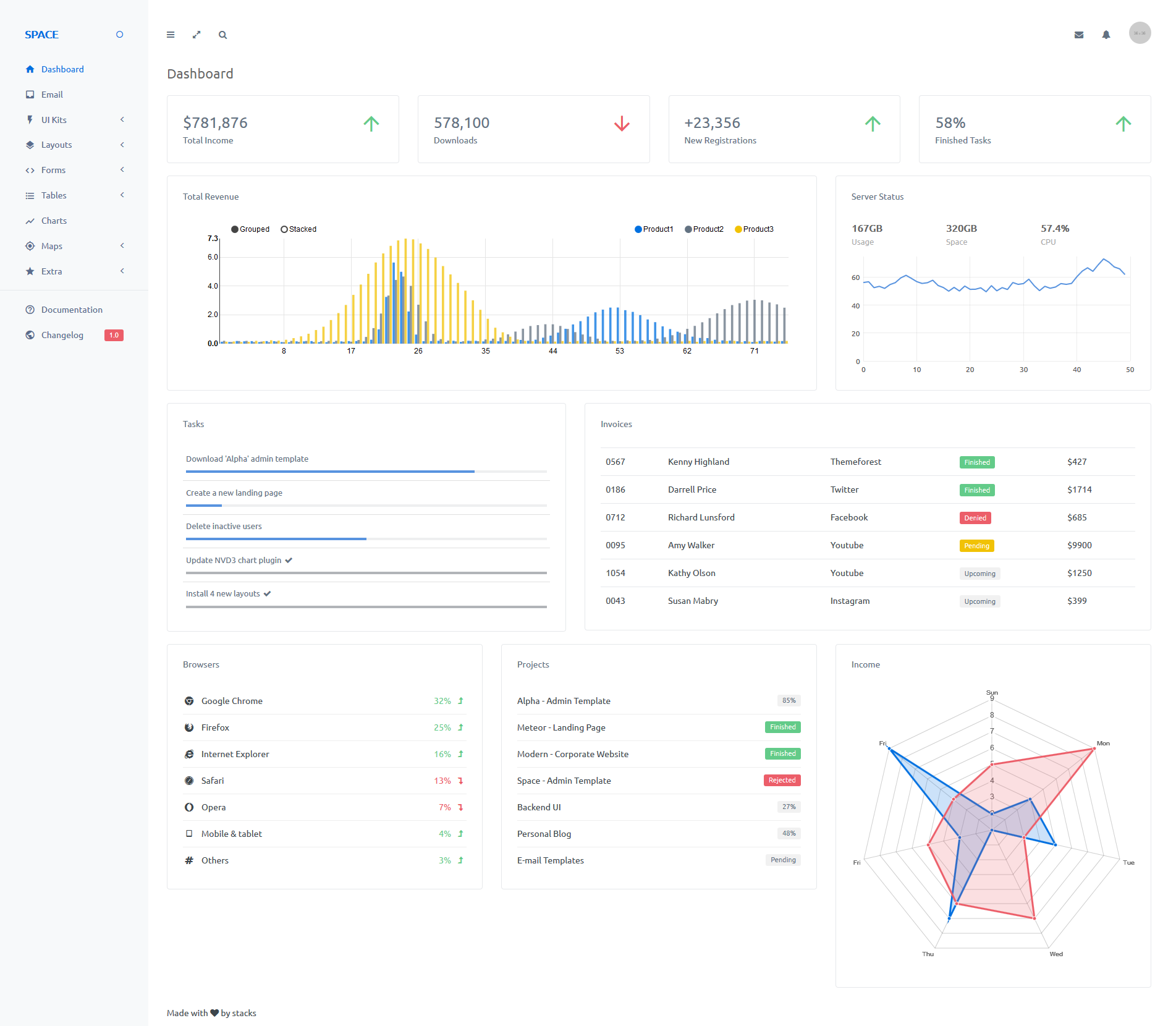Open the hamburger menu icon
Viewport: 1176px width, 1026px height.
171,35
